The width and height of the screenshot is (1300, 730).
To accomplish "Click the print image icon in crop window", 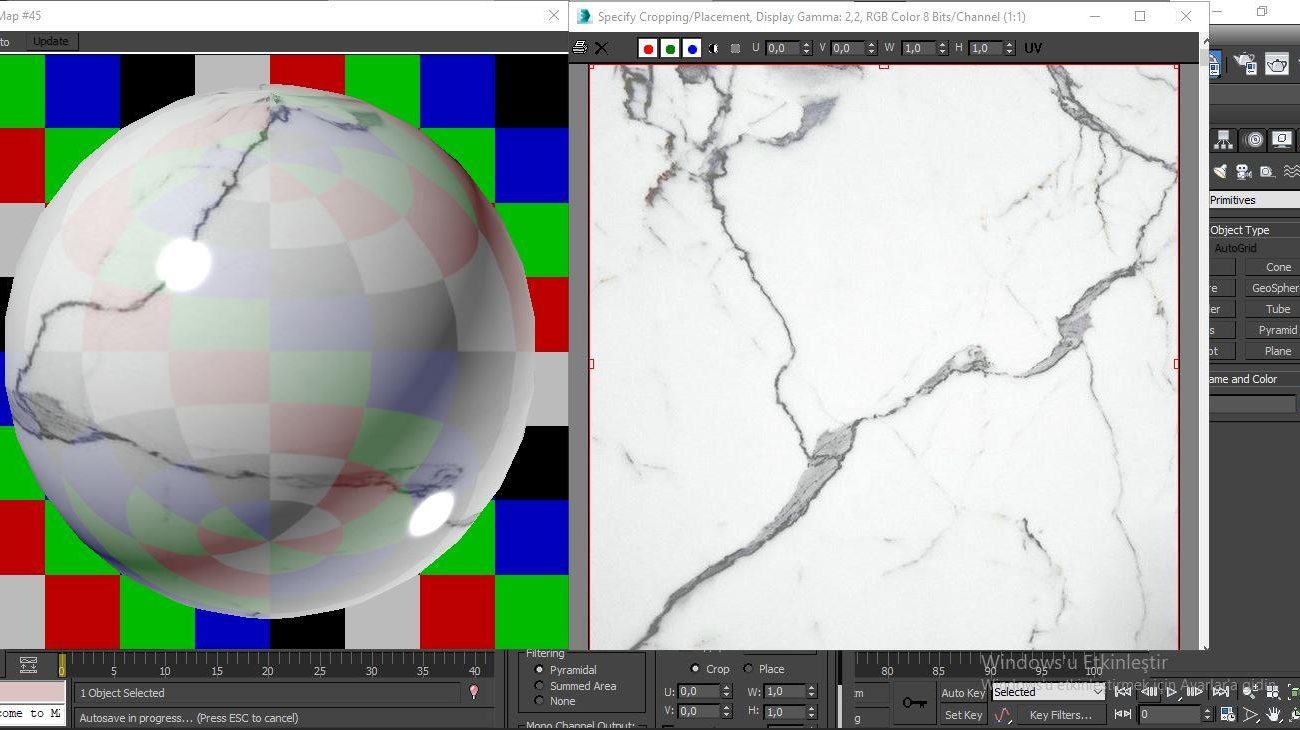I will pos(580,48).
